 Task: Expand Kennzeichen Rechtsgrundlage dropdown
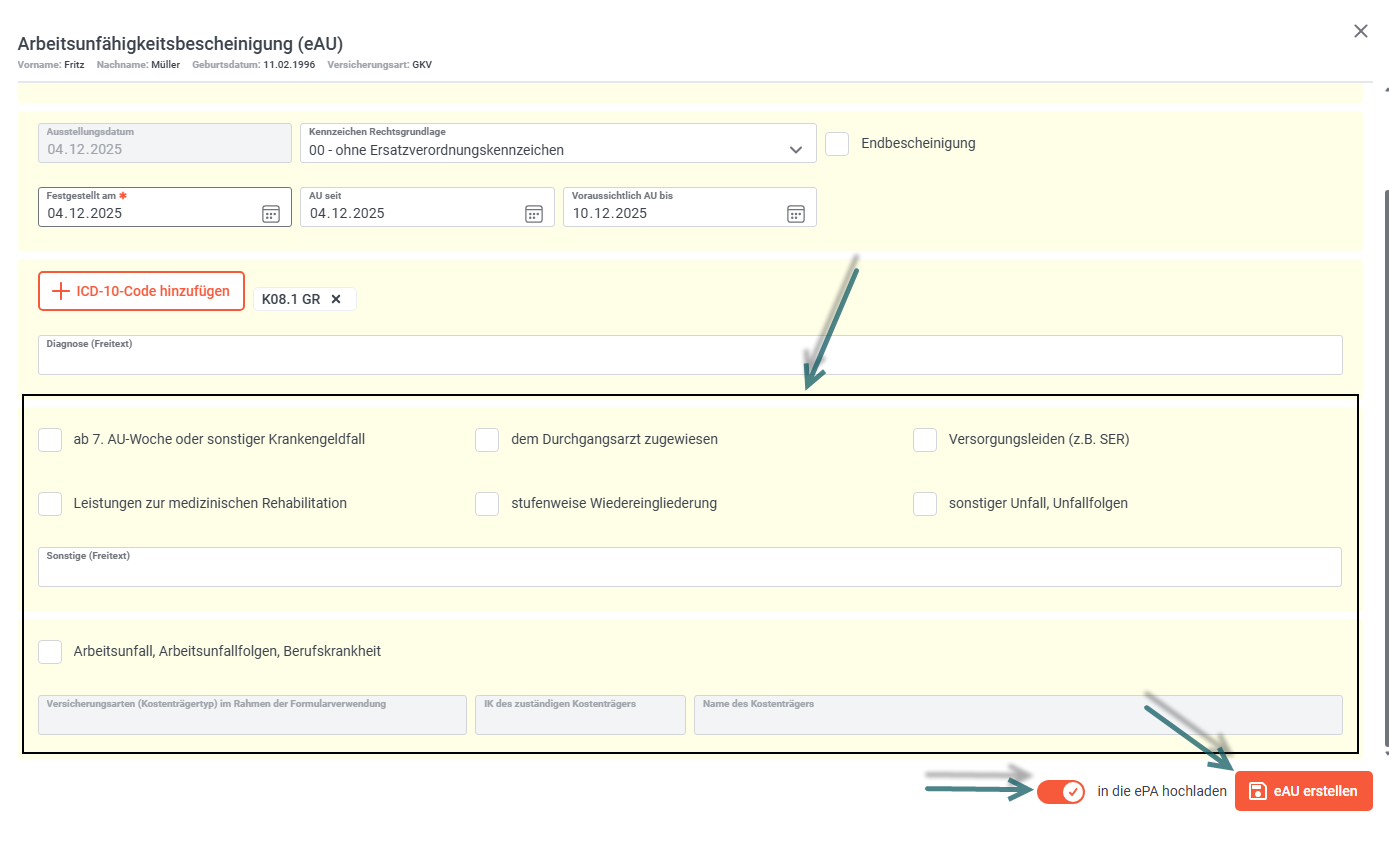(796, 150)
